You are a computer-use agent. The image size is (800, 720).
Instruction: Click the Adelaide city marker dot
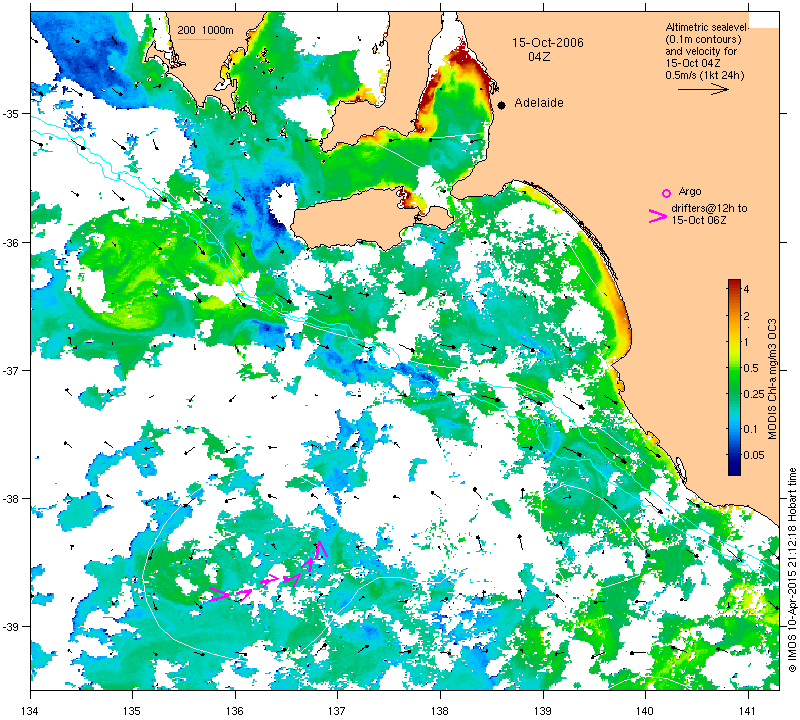point(502,105)
